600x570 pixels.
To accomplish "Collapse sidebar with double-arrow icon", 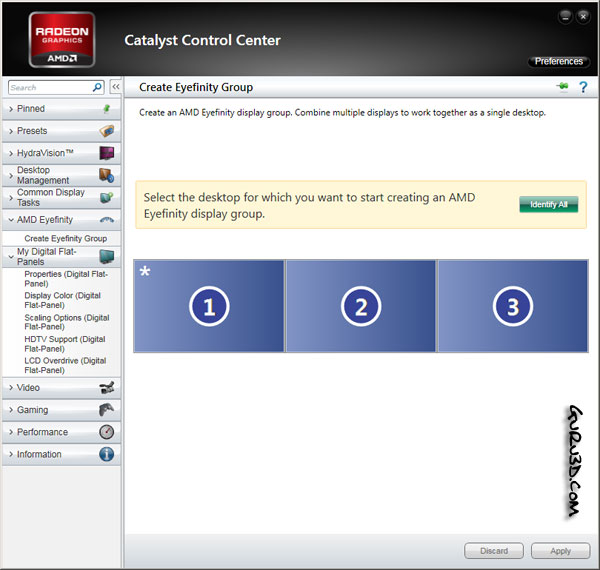I will tap(115, 88).
